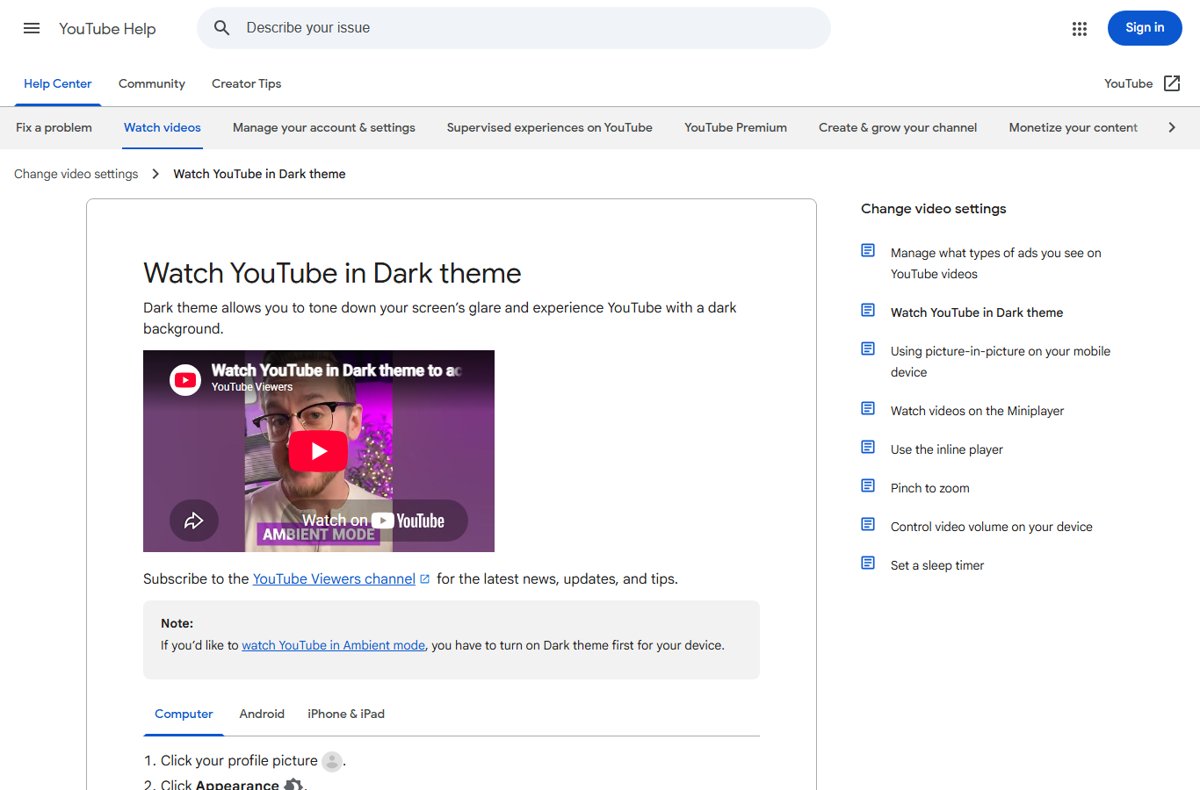
Task: Play the embedded video with red play button
Action: (318, 451)
